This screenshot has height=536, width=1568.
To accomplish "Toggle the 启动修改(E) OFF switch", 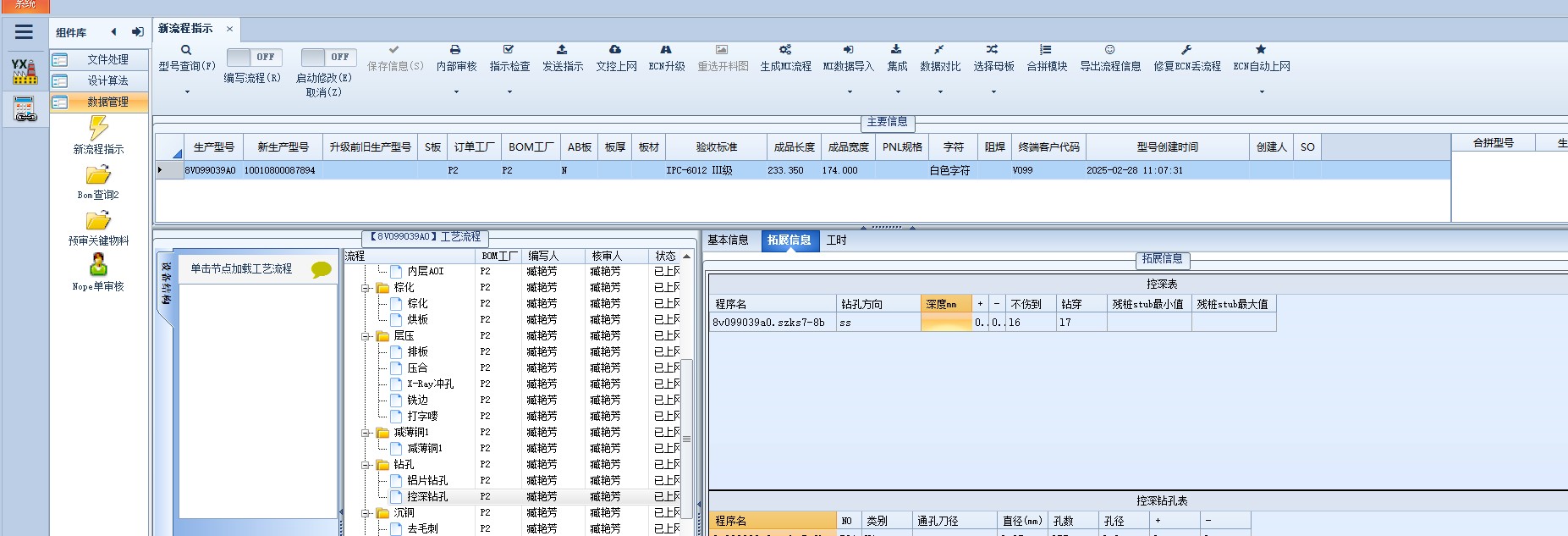I will (x=328, y=57).
